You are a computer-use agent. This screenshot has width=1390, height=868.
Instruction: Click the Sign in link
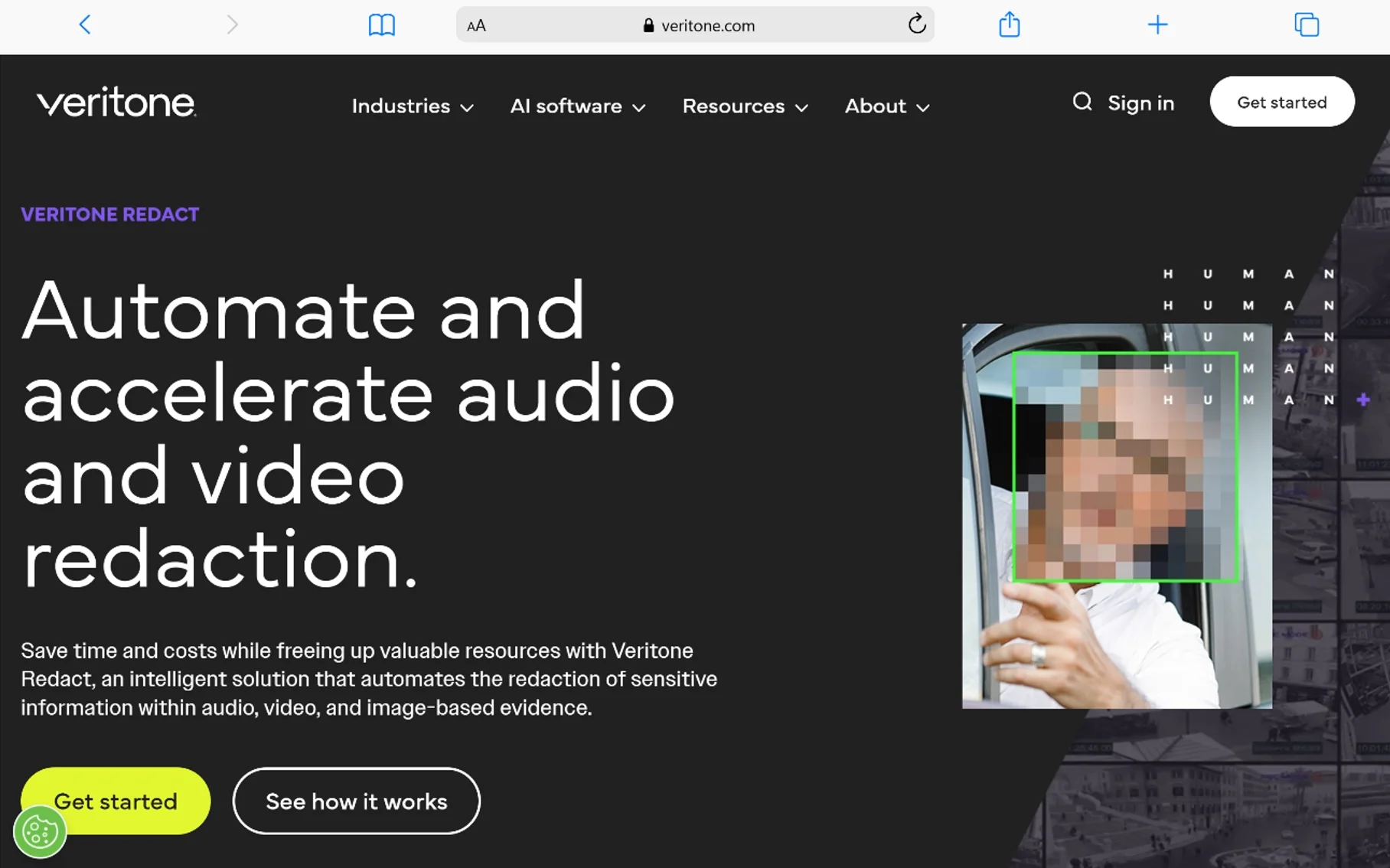(1140, 103)
